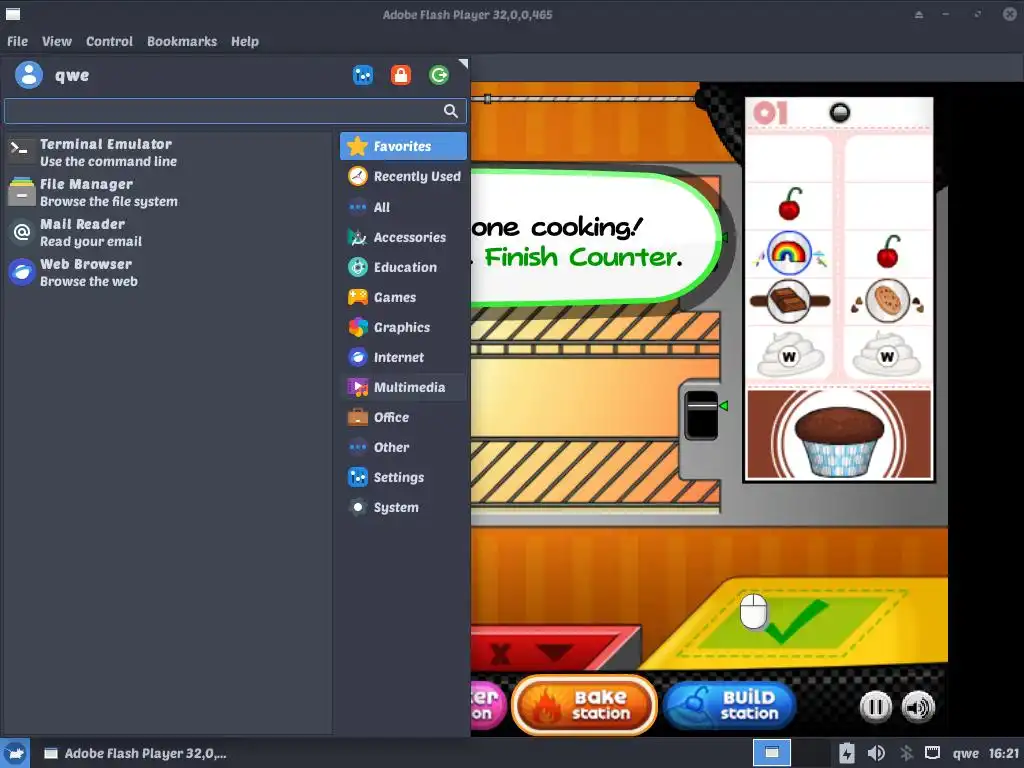Image resolution: width=1024 pixels, height=768 pixels.
Task: Switch to the Build Station
Action: coord(730,705)
